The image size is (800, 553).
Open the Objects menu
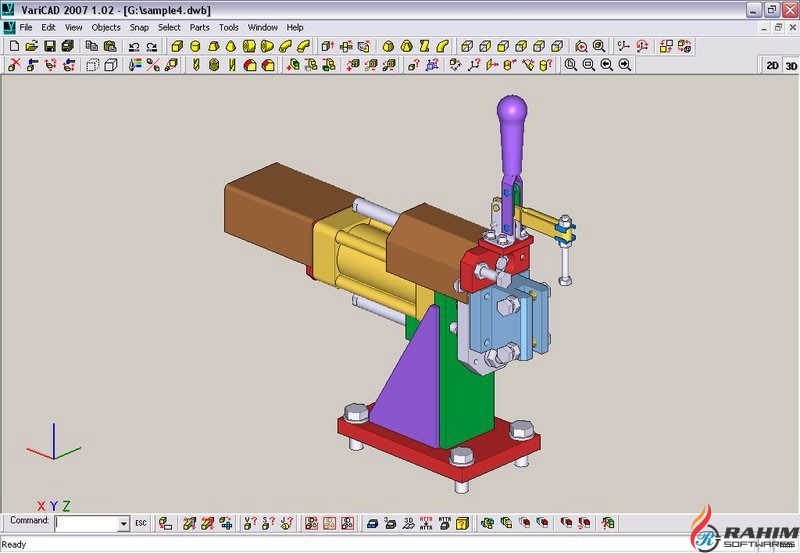[x=106, y=27]
